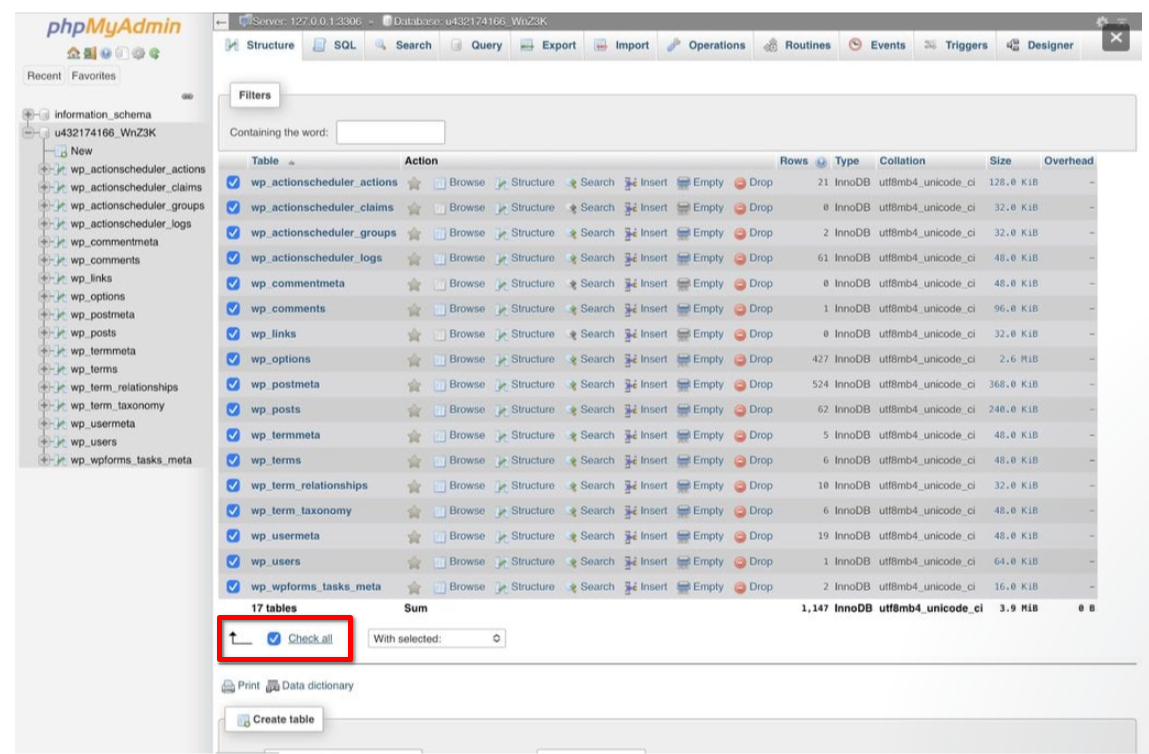1149x754 pixels.
Task: Expand wp_actionscheduler_actions in the sidebar tree
Action: [x=44, y=169]
